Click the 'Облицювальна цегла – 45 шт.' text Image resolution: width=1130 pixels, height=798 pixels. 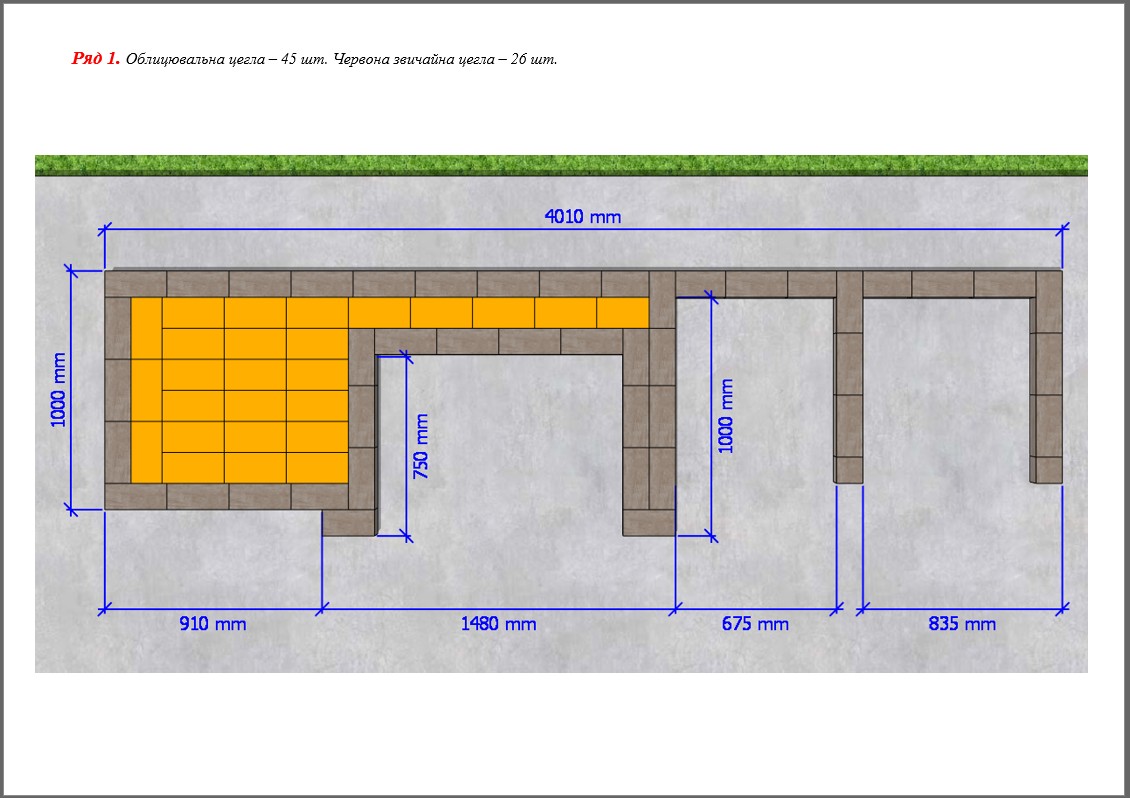[226, 60]
